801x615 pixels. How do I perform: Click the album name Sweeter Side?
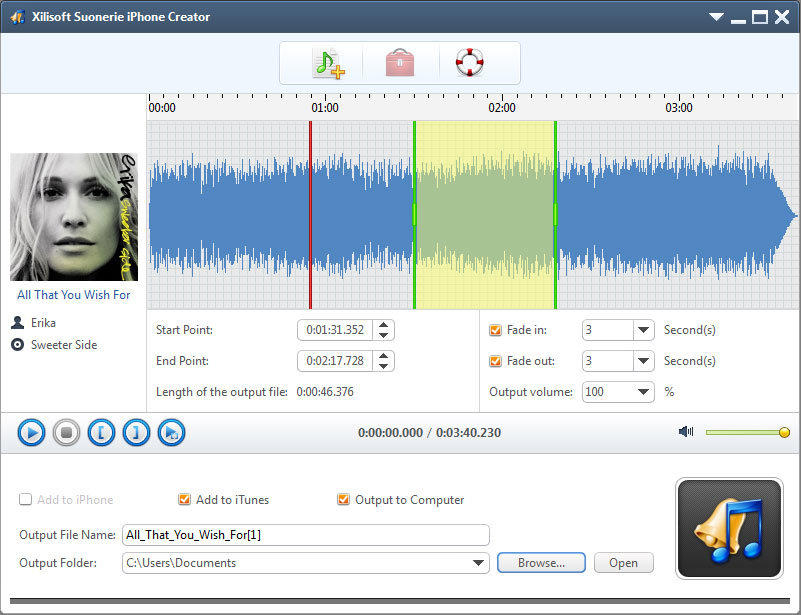click(64, 345)
